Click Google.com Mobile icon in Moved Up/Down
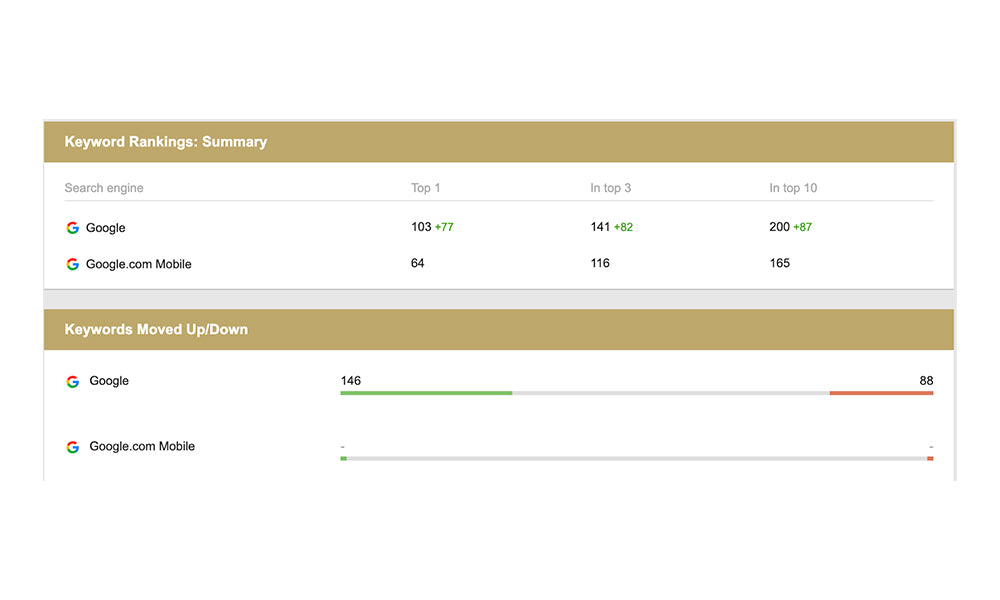The image size is (1000, 600). [x=72, y=447]
